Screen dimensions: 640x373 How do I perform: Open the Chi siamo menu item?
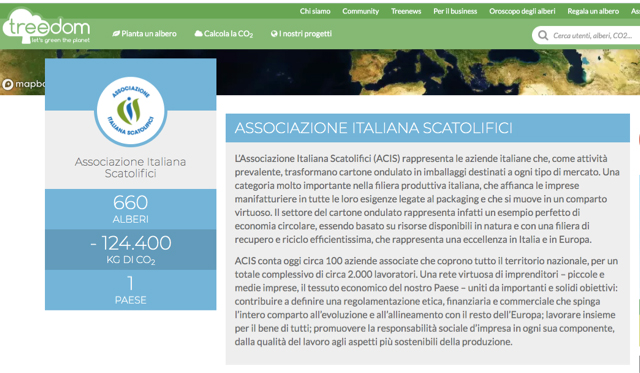pos(315,11)
